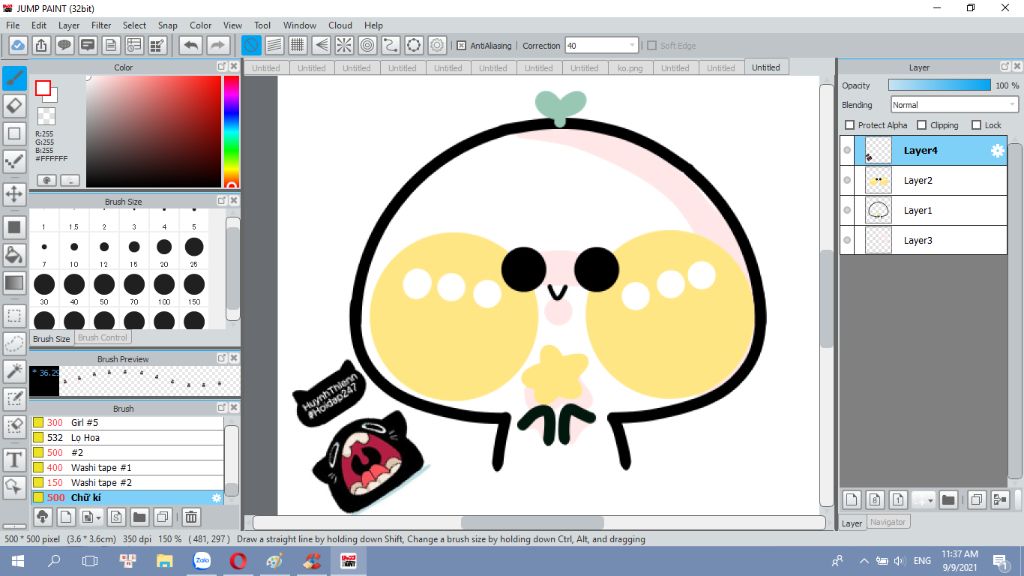Turn snap off with the blue icon
This screenshot has height=576, width=1024.
click(x=251, y=45)
